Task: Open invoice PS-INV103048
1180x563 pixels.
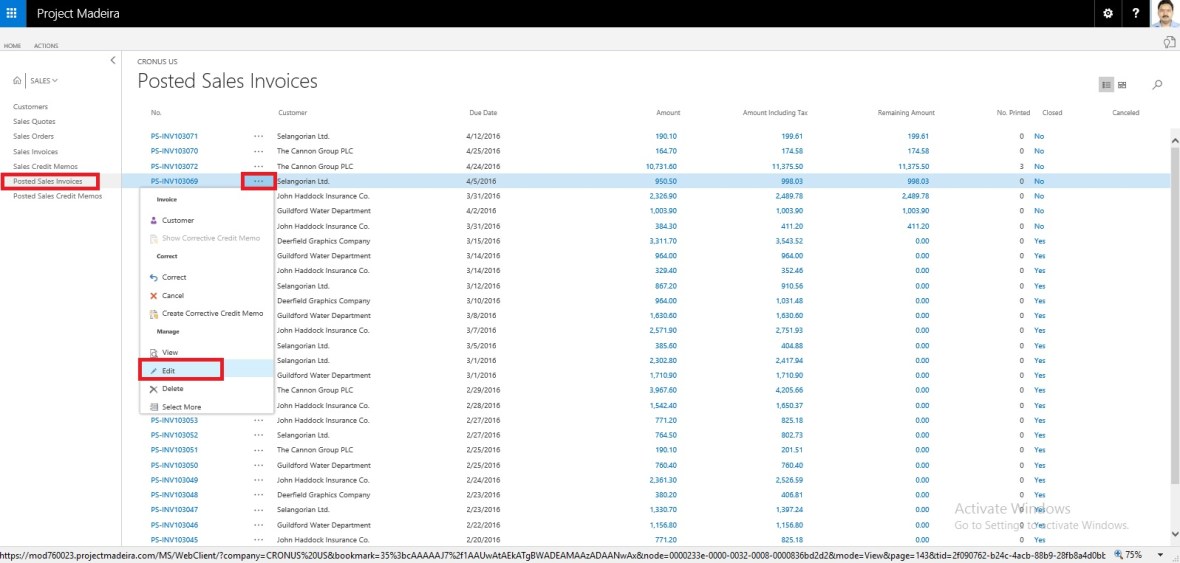Action: click(x=175, y=495)
